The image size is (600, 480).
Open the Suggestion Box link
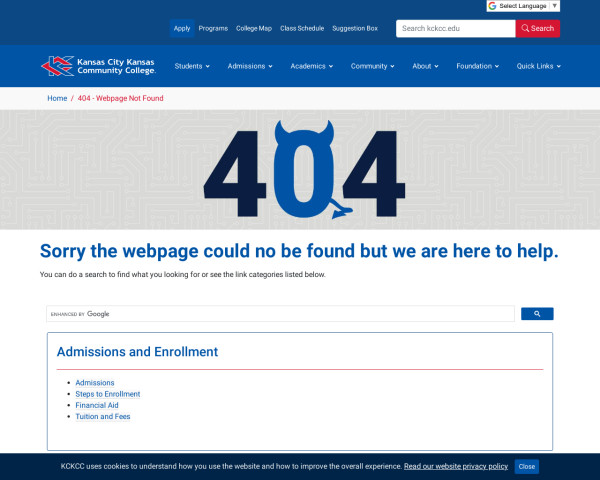[355, 28]
